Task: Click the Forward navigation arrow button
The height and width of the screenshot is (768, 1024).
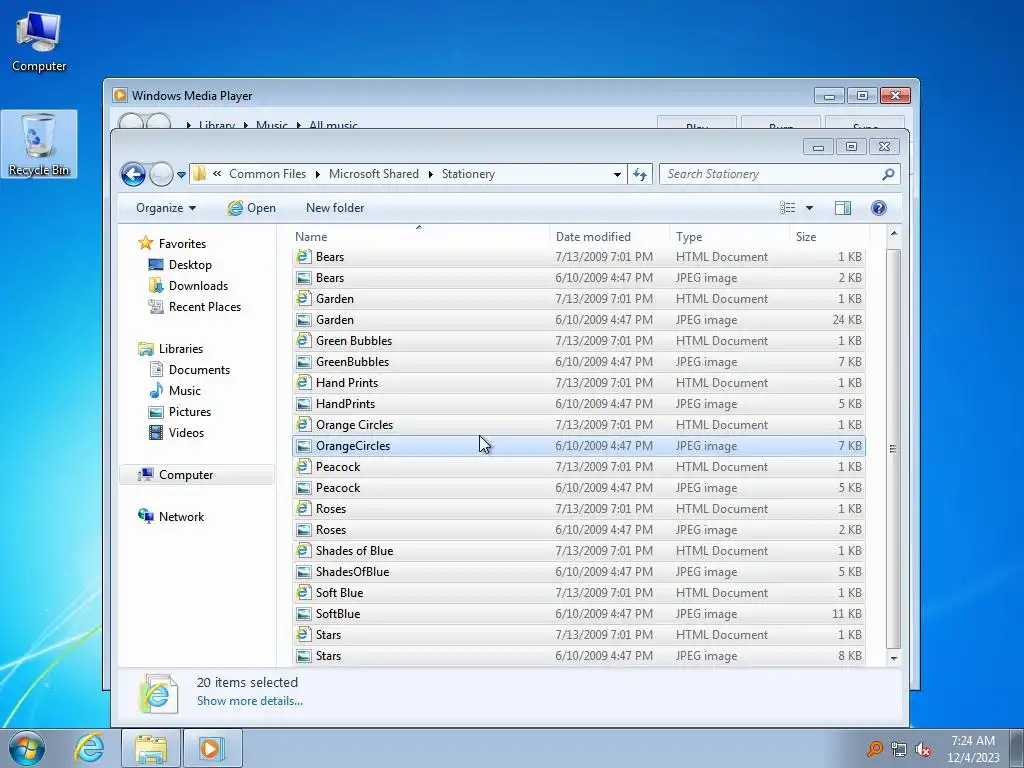Action: pyautogui.click(x=161, y=174)
